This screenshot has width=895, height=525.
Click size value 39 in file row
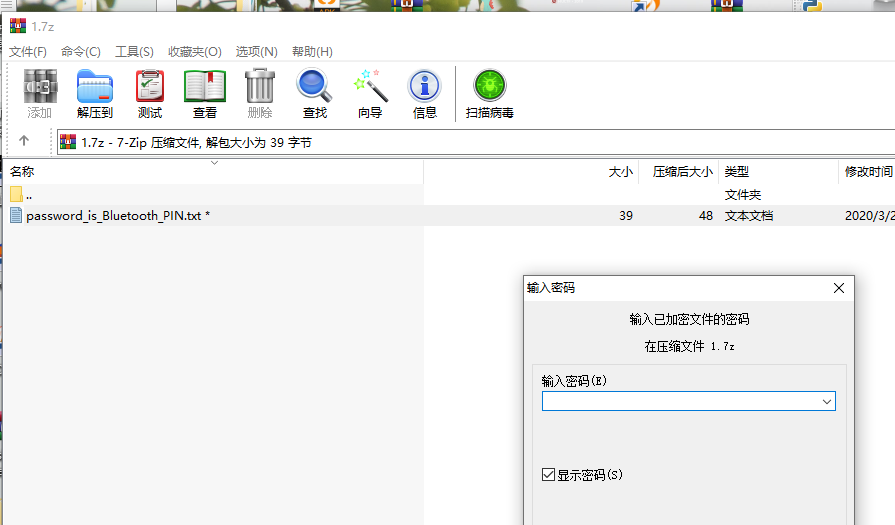(x=626, y=216)
